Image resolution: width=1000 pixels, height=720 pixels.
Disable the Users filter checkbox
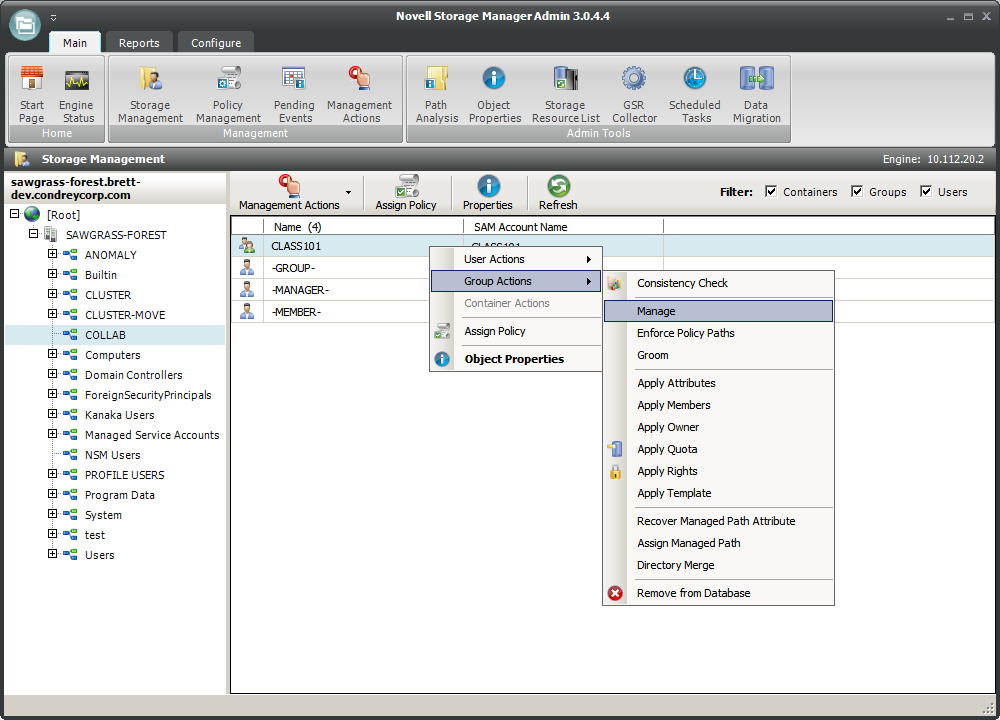(926, 192)
